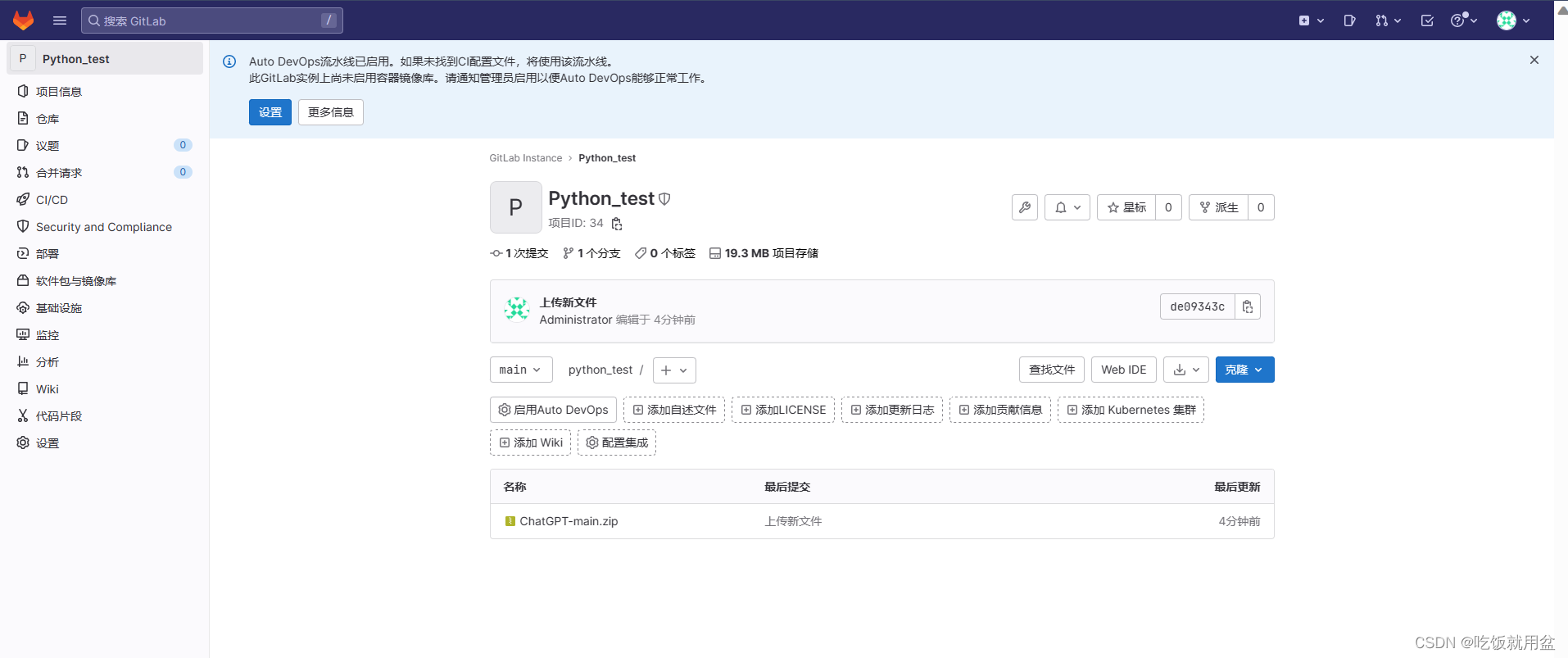
Task: Open 合并请求 in the sidebar
Action: click(105, 172)
